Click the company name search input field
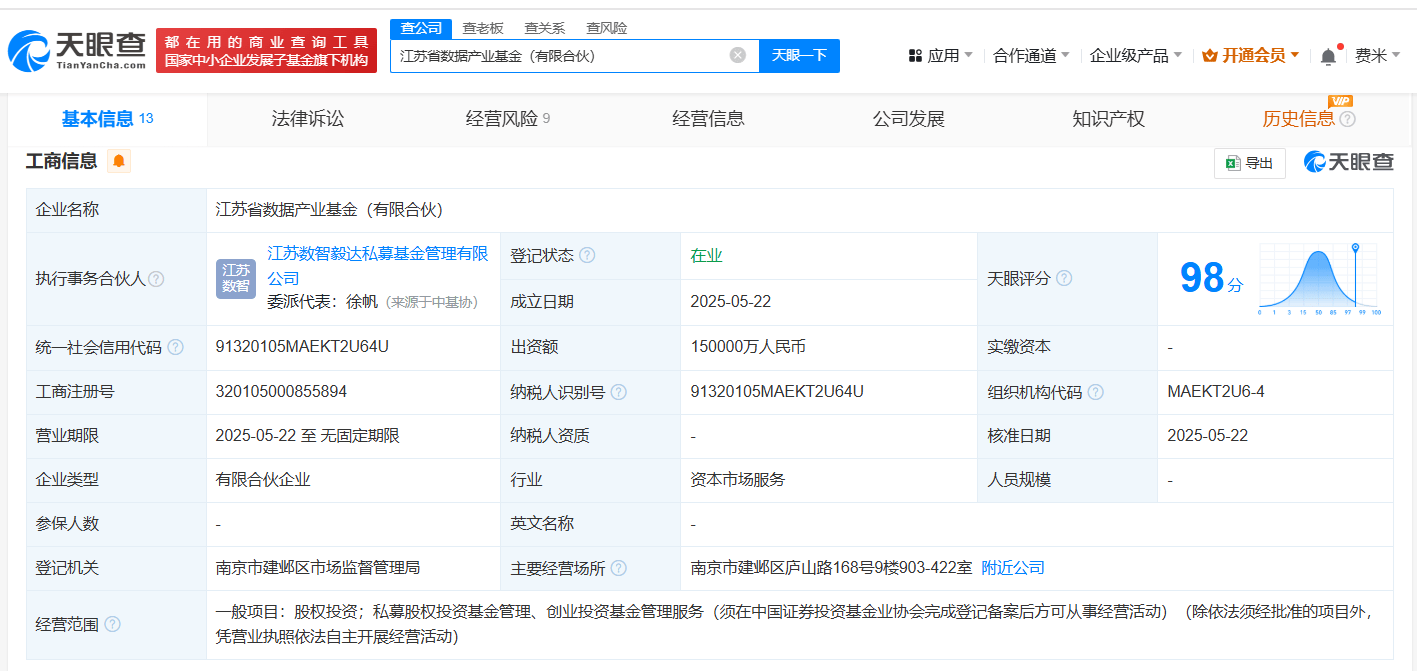The image size is (1417, 671). coord(560,56)
